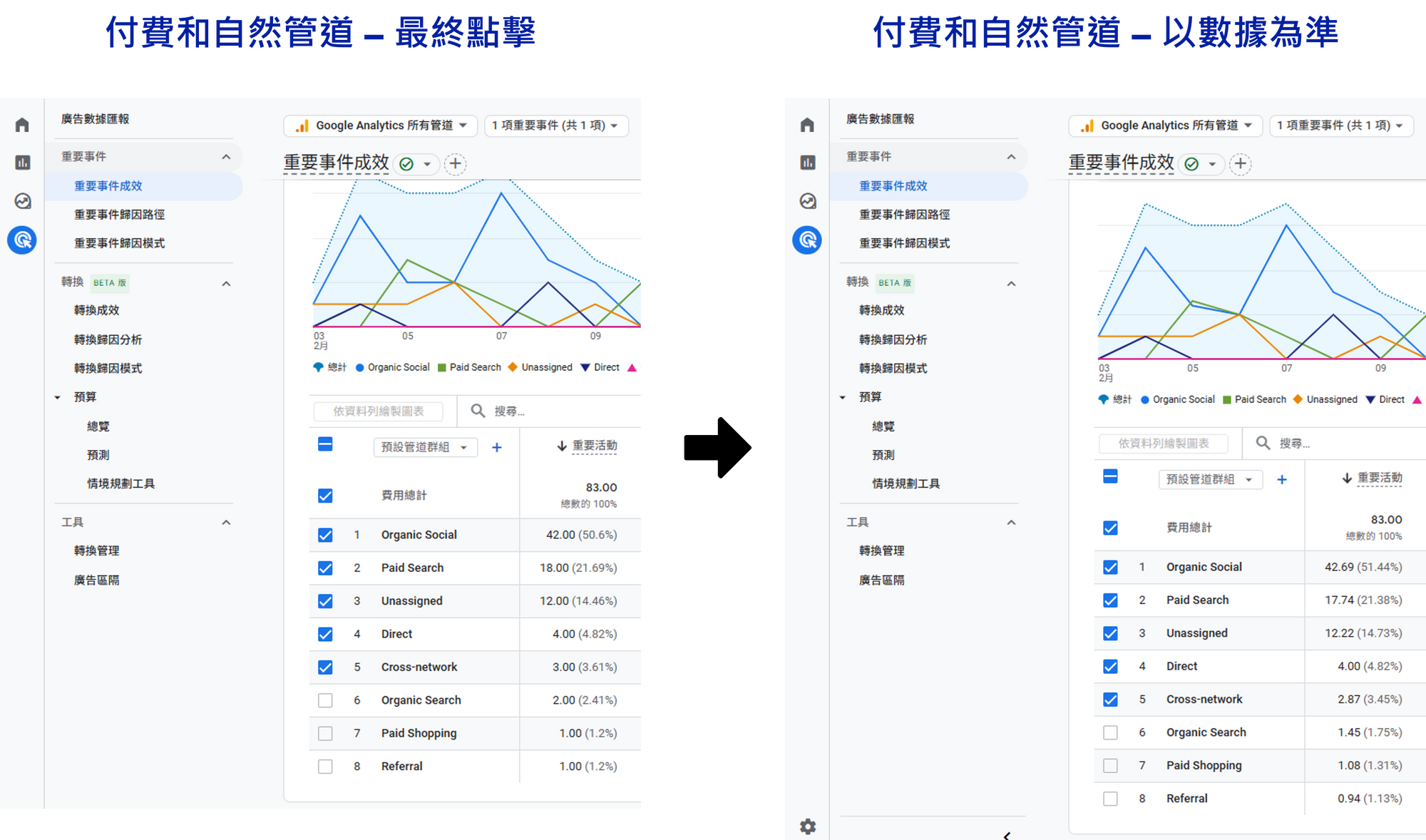
Task: Open the 1 項重要事件 dropdown in the right screenshot
Action: 1340,126
